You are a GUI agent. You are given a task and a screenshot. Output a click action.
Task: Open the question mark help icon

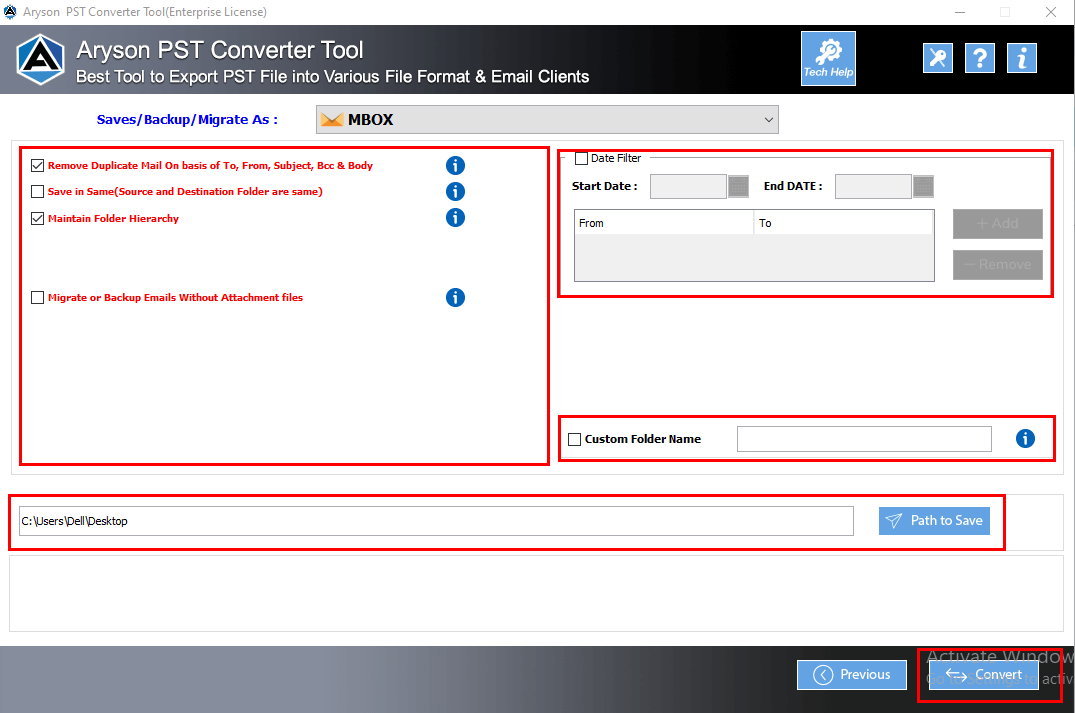coord(980,58)
